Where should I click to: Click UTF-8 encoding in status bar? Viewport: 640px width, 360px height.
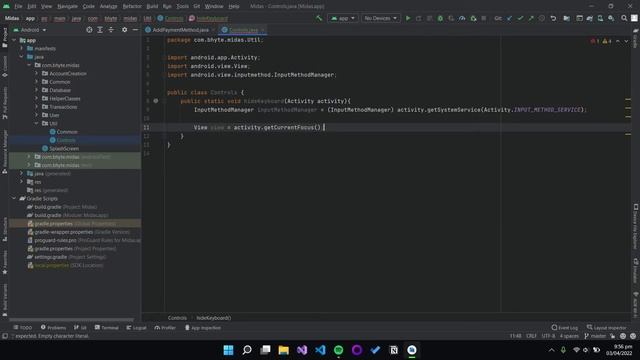[x=548, y=336]
